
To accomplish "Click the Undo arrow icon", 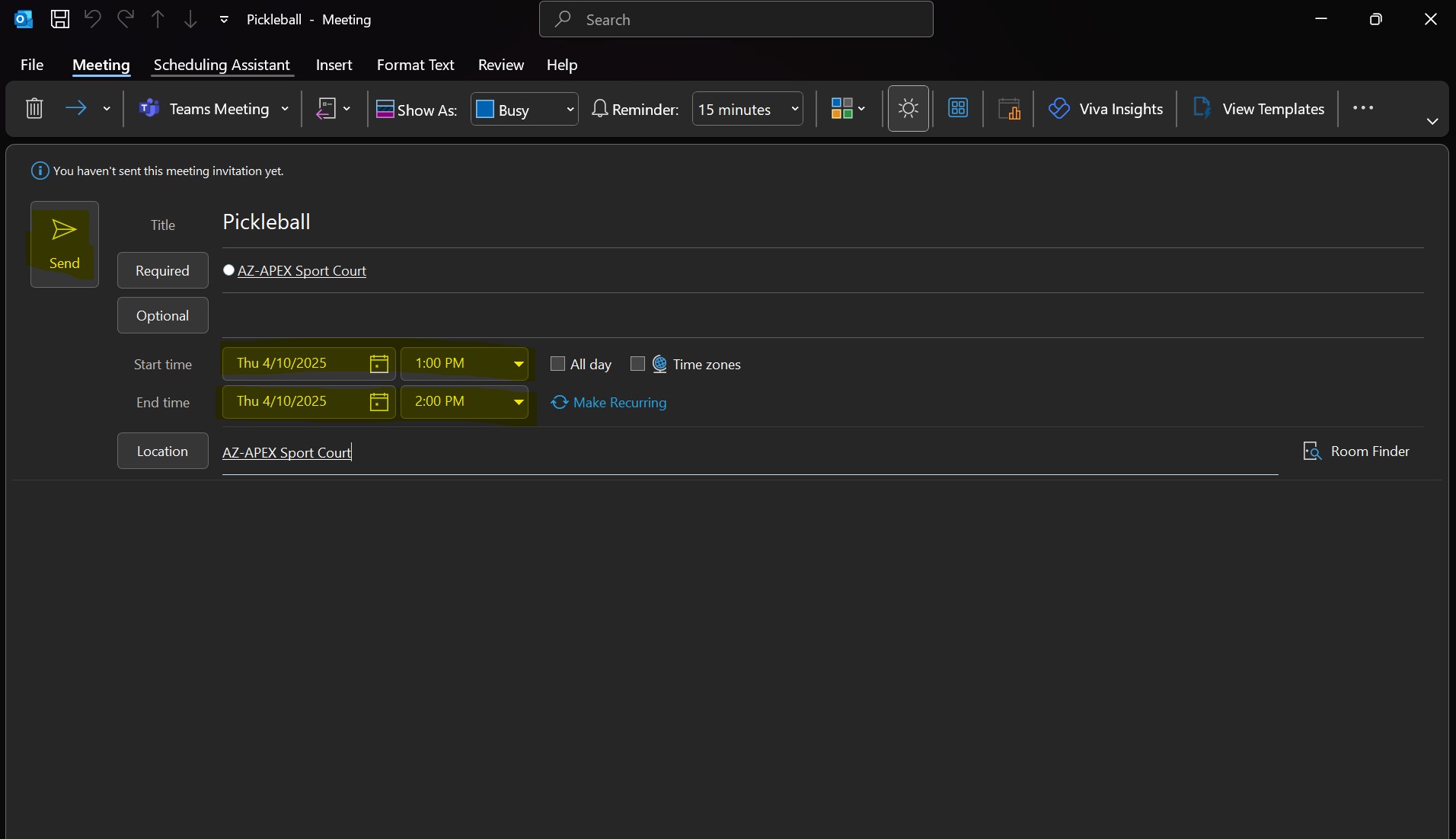I will coord(92,19).
